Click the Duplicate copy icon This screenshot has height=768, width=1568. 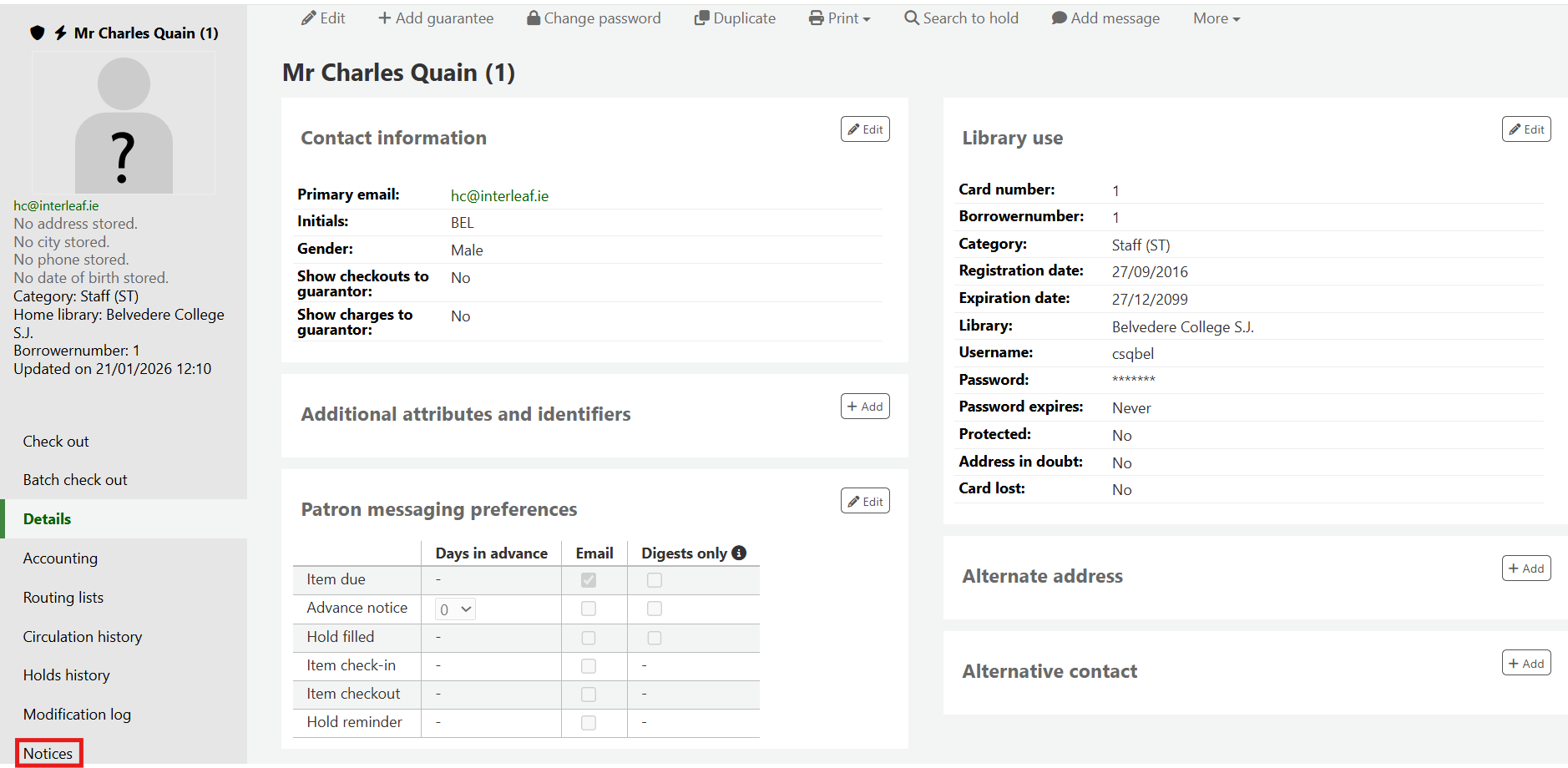tap(701, 18)
